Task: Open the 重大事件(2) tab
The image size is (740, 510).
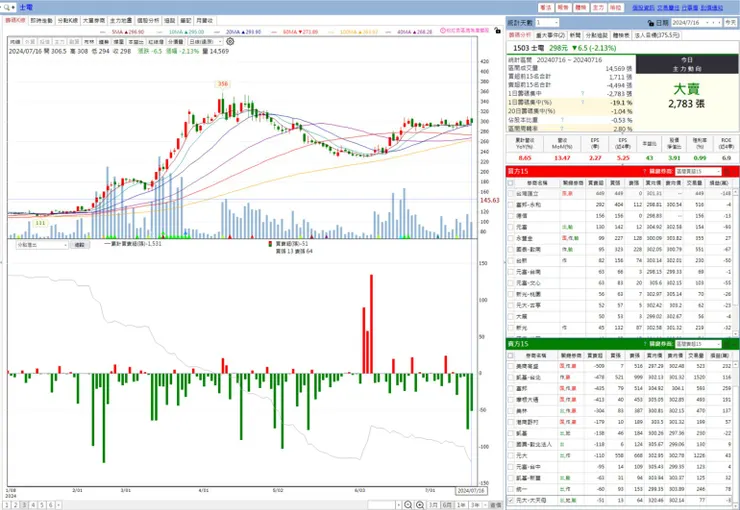Action: (550, 35)
